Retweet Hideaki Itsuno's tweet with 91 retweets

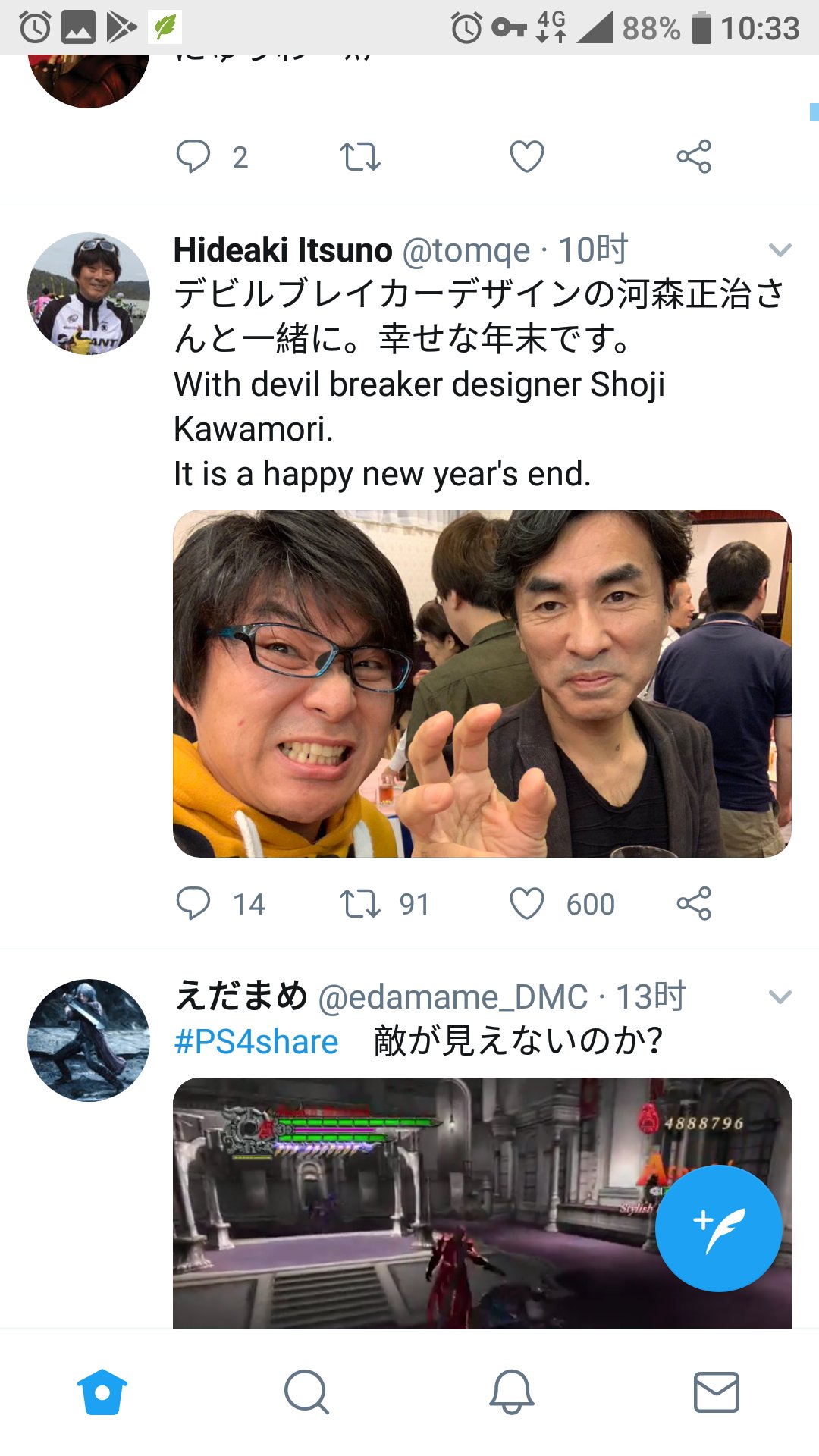pyautogui.click(x=359, y=904)
